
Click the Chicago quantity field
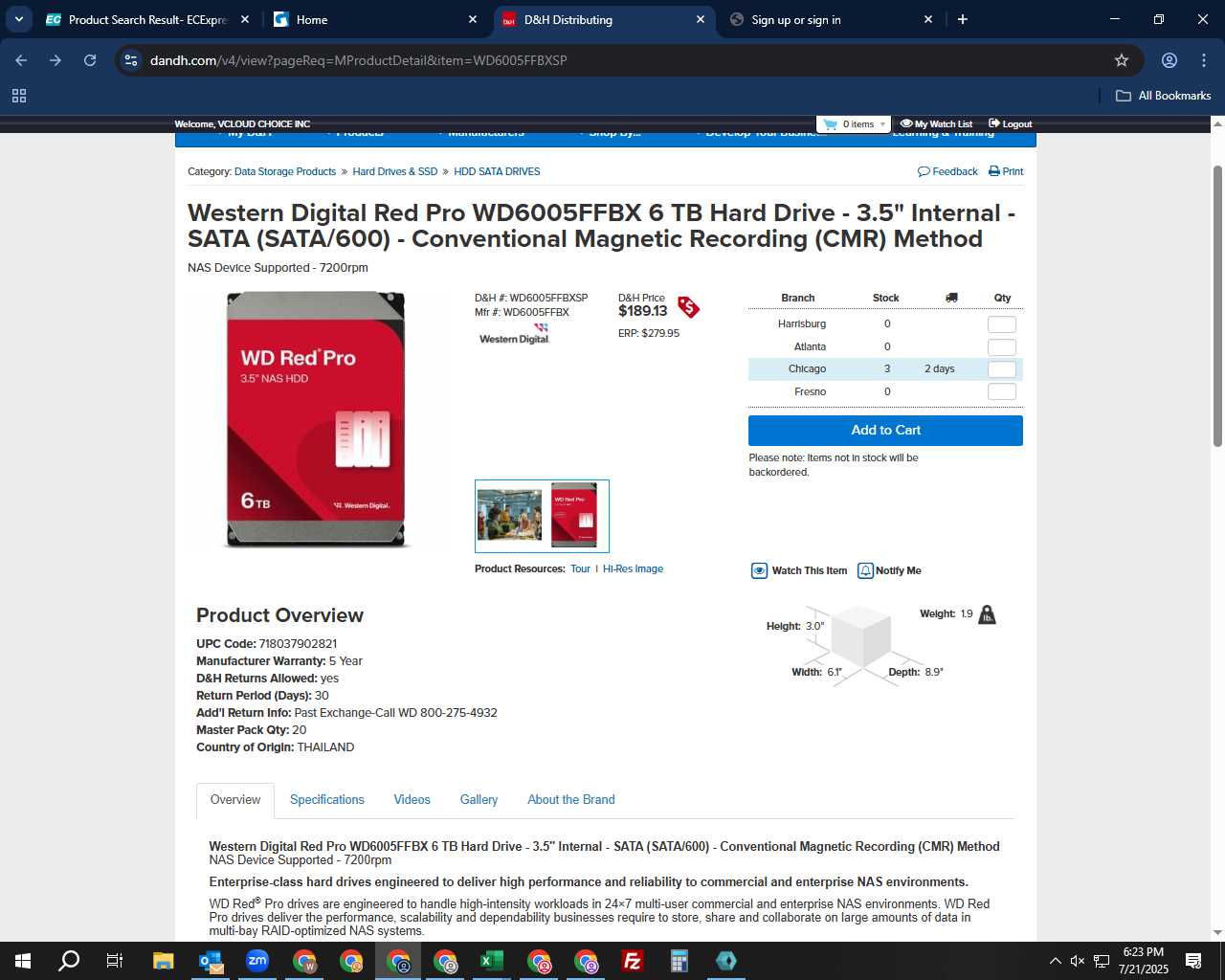click(x=1002, y=369)
